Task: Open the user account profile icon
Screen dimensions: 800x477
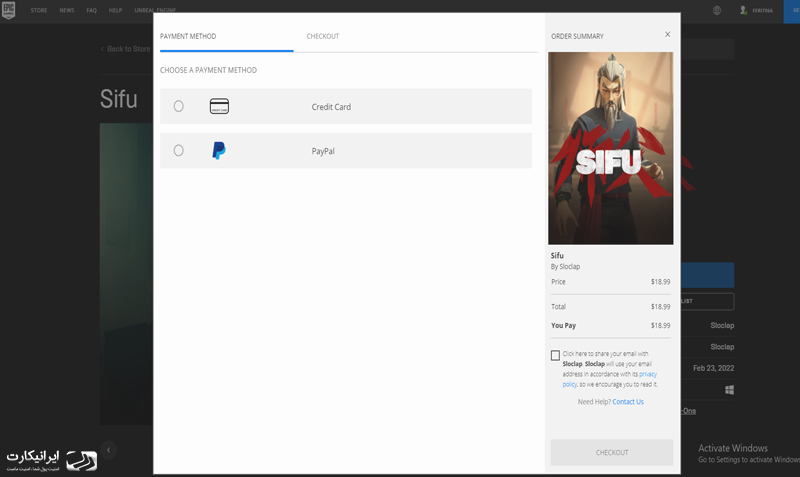Action: point(743,10)
